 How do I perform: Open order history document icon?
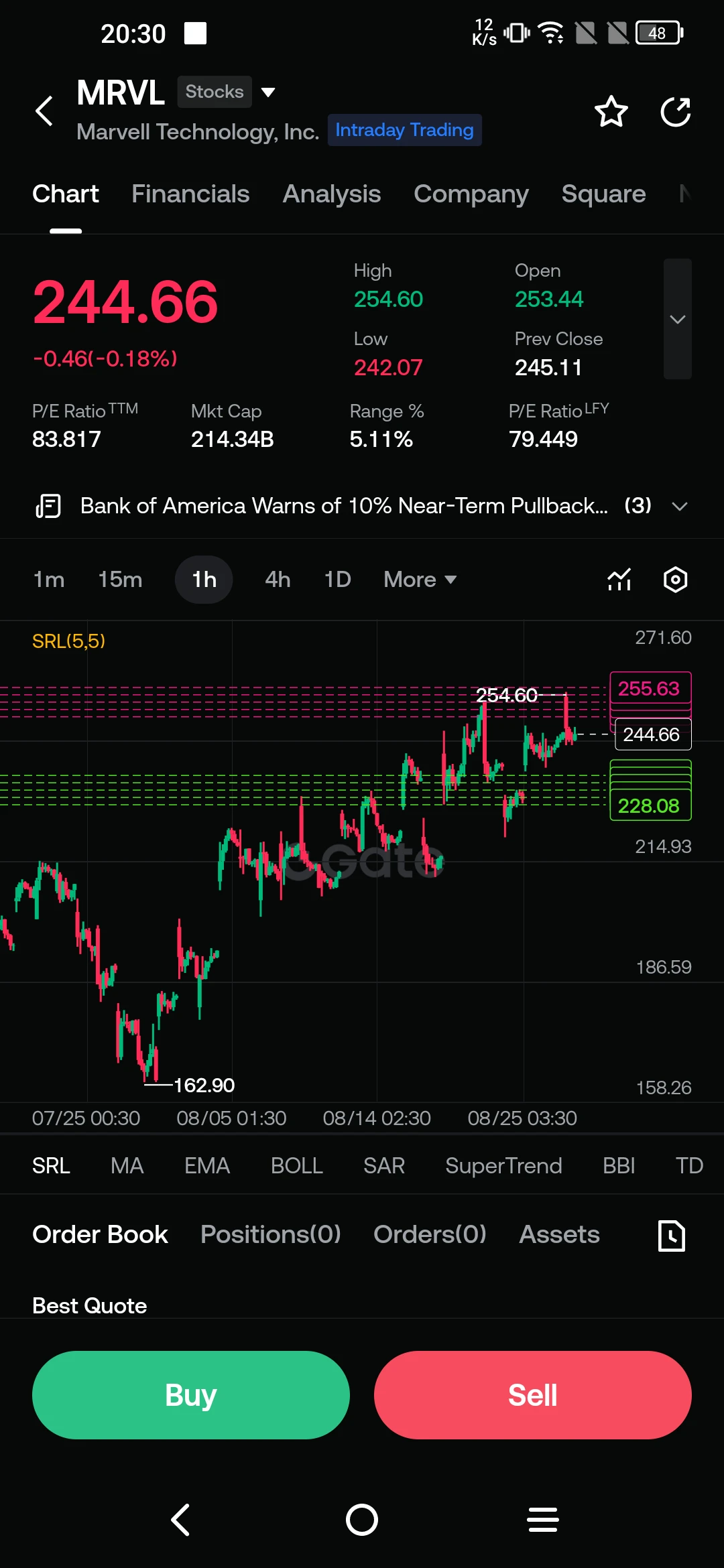tap(672, 1235)
